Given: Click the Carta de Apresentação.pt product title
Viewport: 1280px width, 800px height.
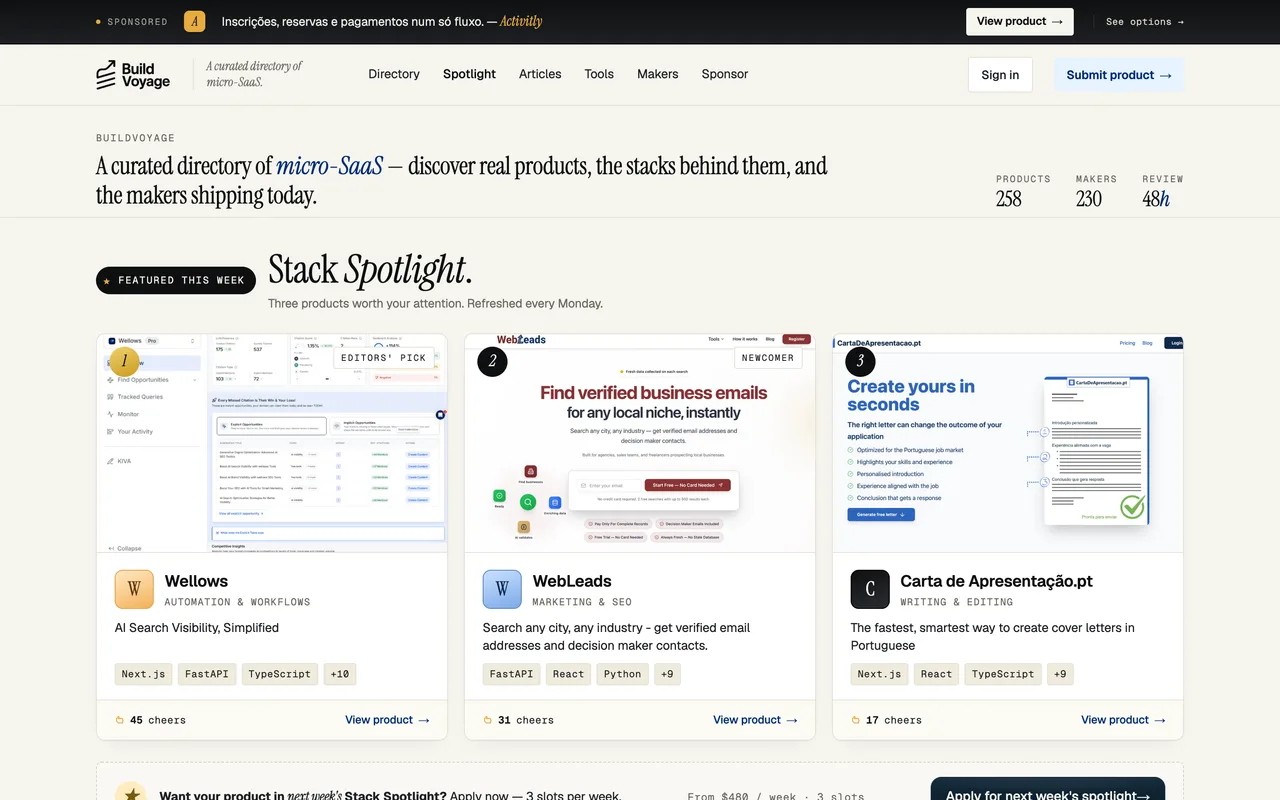Looking at the screenshot, I should [997, 581].
